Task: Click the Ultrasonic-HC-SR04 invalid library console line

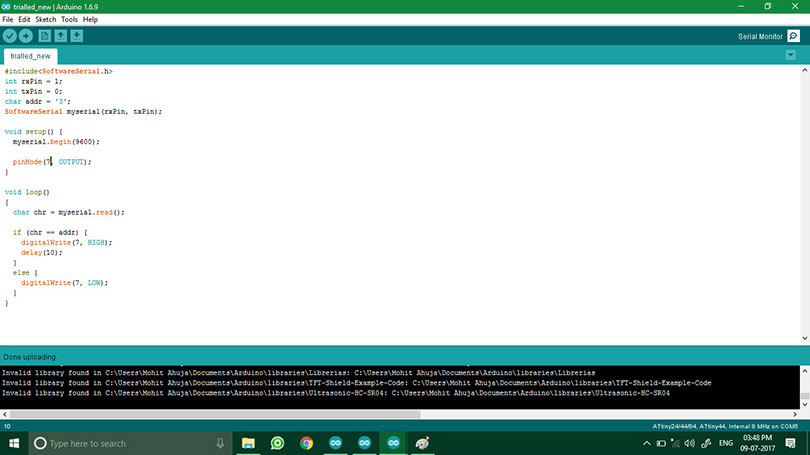Action: 336,393
